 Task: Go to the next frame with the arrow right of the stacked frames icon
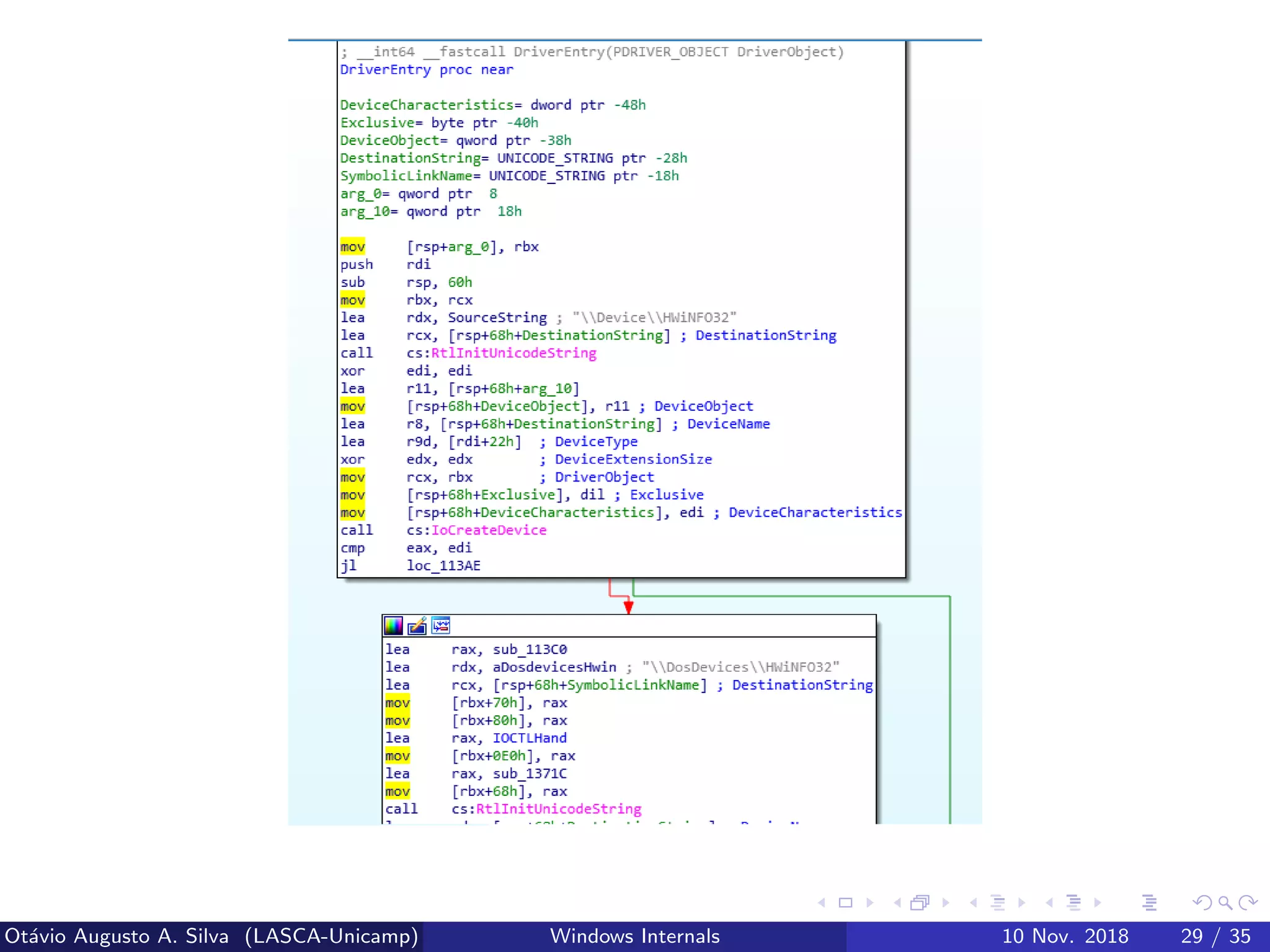[946, 903]
